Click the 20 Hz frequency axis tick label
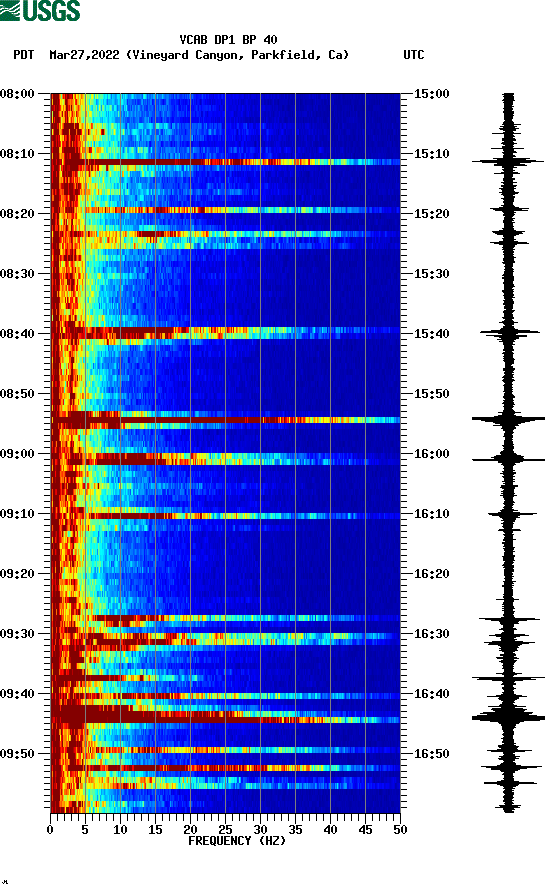 [190, 830]
